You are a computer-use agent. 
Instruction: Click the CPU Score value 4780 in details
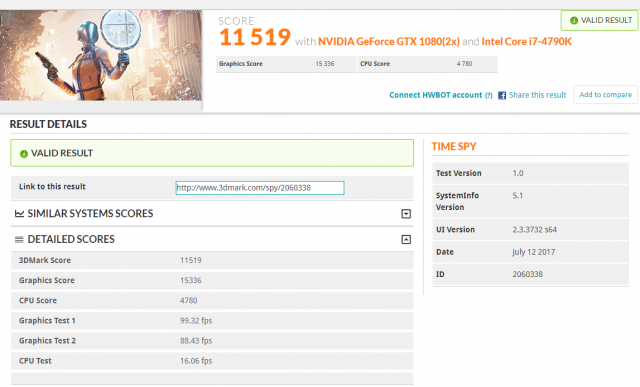[189, 300]
